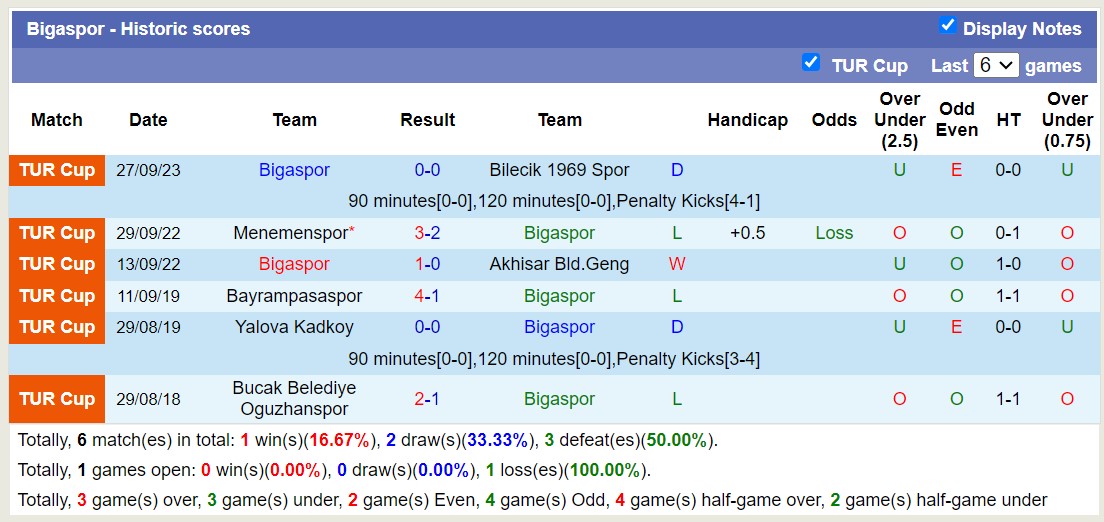Open Bigaspor link in 13/09/22 row
Image resolution: width=1104 pixels, height=522 pixels.
[x=294, y=264]
